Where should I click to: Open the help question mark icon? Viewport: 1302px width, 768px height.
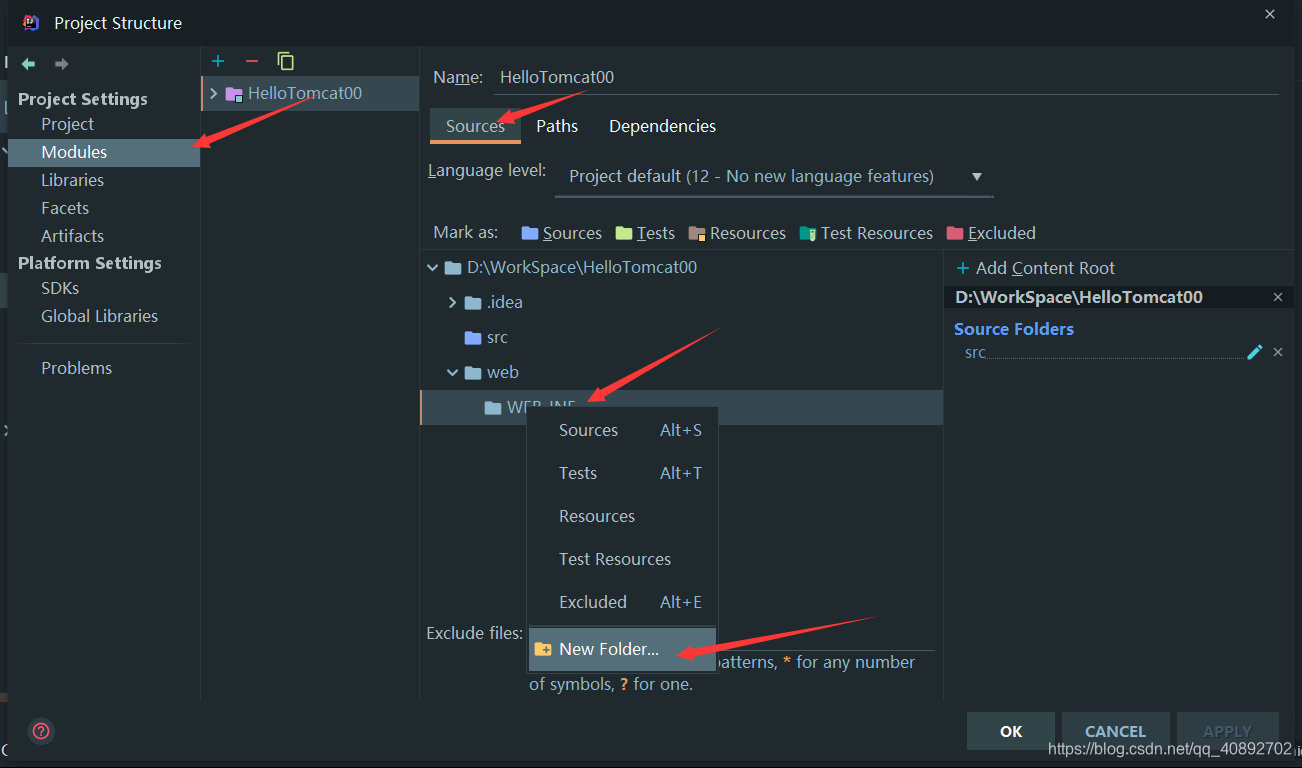(x=41, y=731)
